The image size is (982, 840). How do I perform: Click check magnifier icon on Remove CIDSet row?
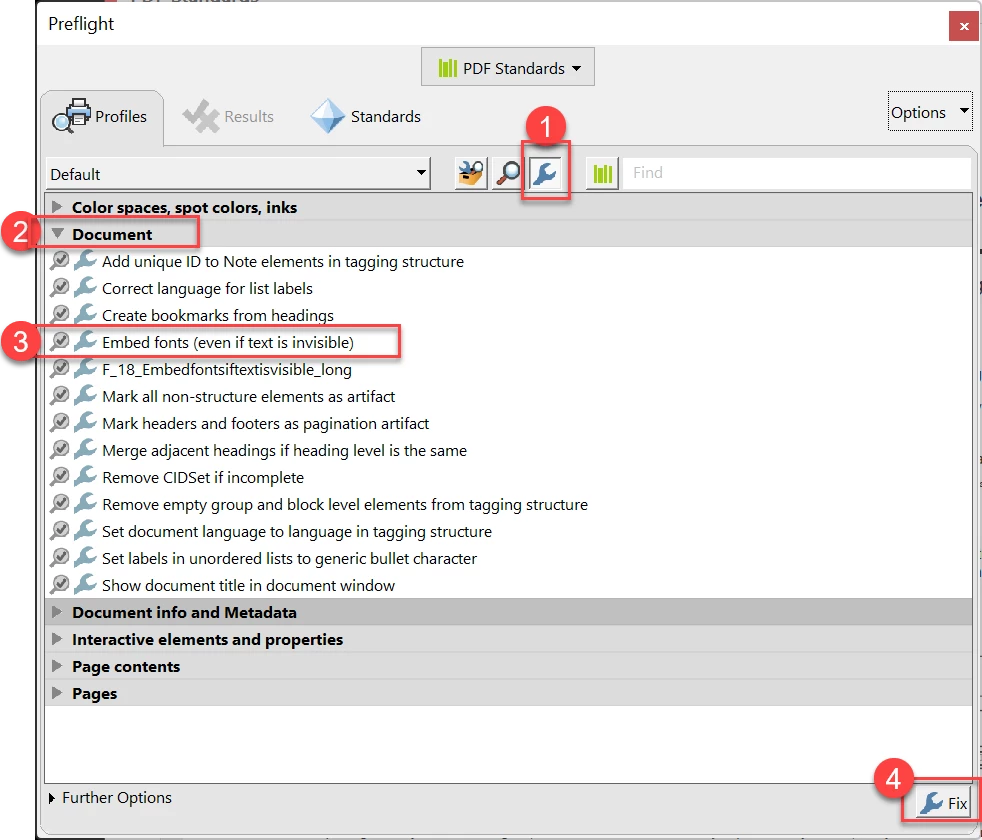click(x=59, y=476)
